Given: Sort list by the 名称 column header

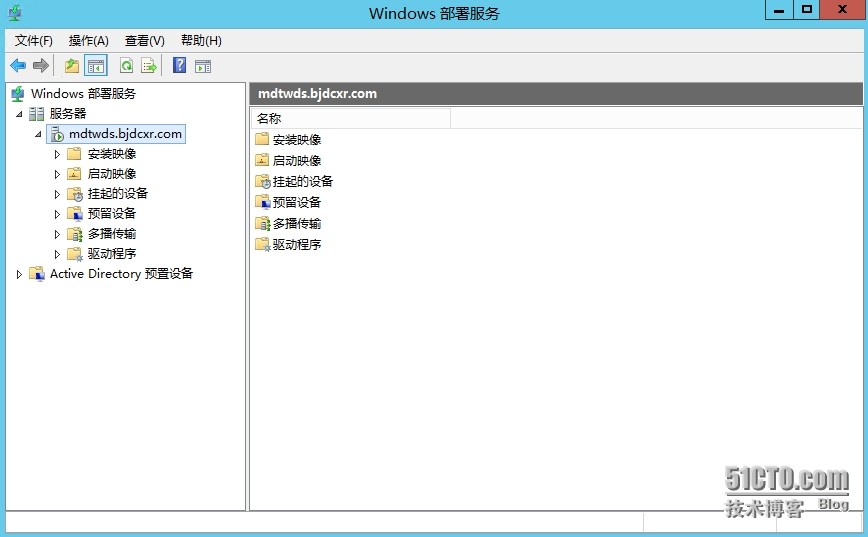Looking at the screenshot, I should tap(351, 118).
